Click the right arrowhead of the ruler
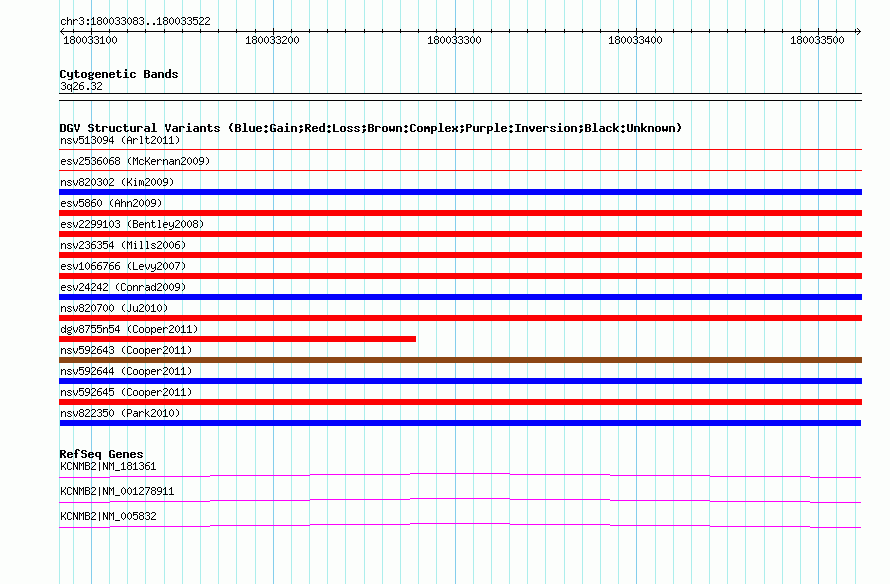 pos(858,31)
